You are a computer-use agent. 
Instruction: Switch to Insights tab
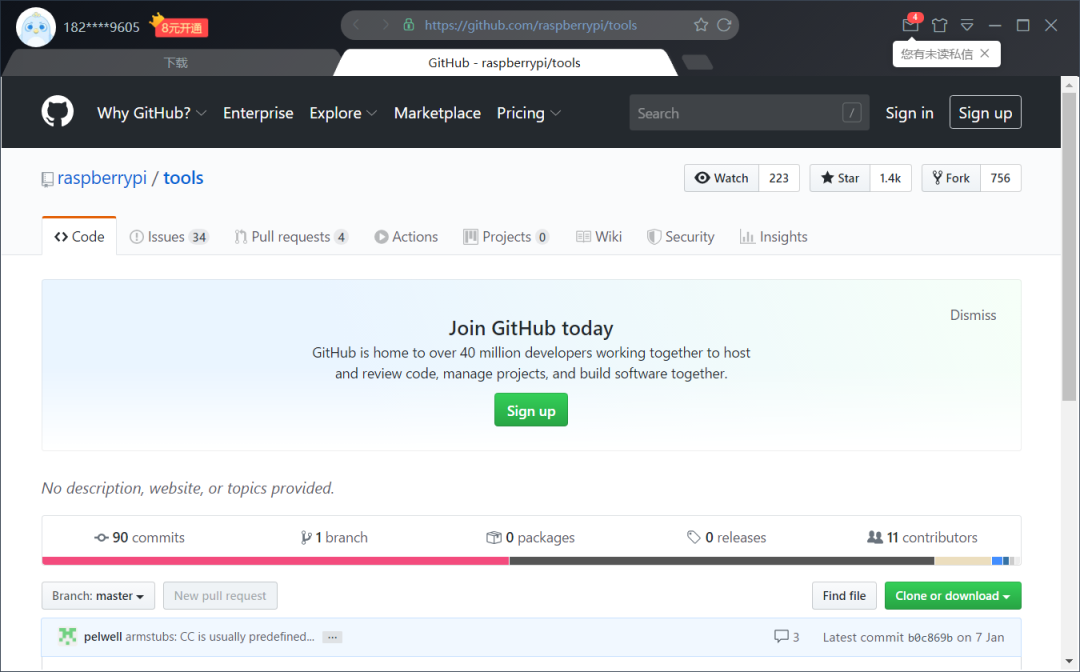[773, 237]
